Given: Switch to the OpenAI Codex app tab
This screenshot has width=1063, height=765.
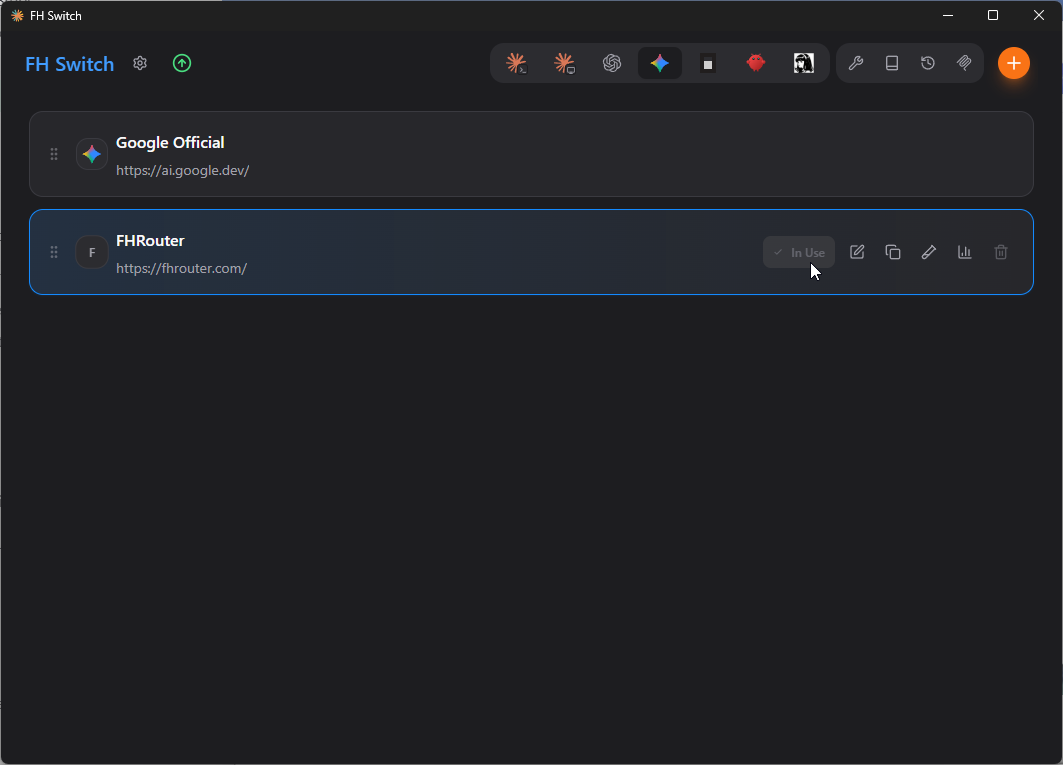Looking at the screenshot, I should (x=611, y=63).
